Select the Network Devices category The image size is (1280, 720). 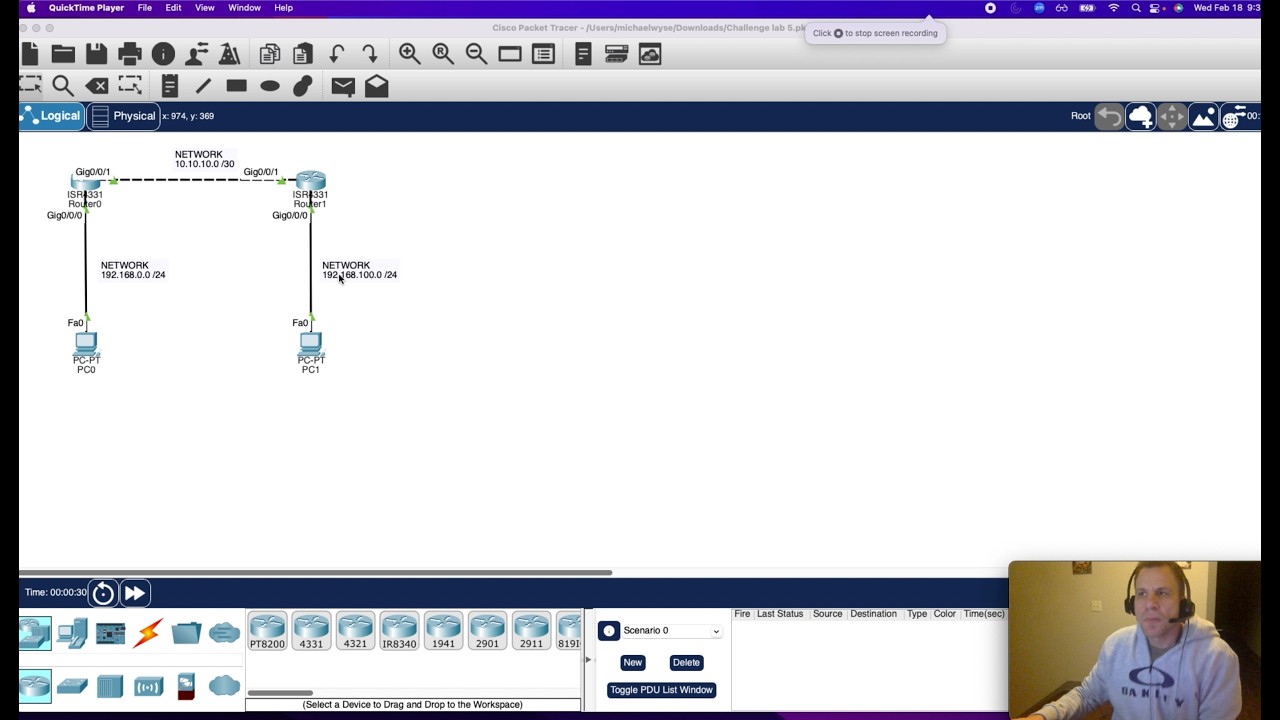[34, 633]
